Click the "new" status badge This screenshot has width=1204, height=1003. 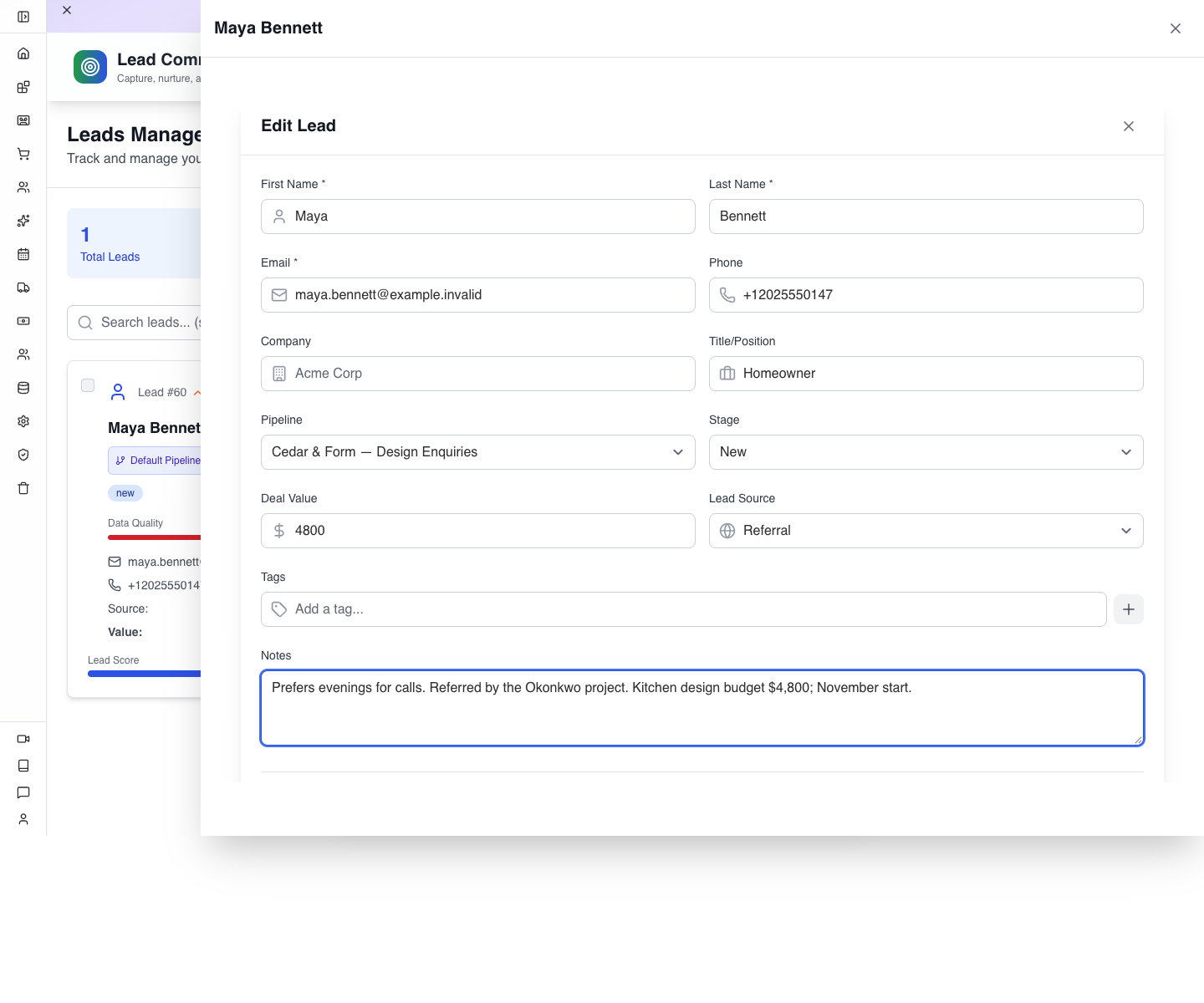pos(125,493)
